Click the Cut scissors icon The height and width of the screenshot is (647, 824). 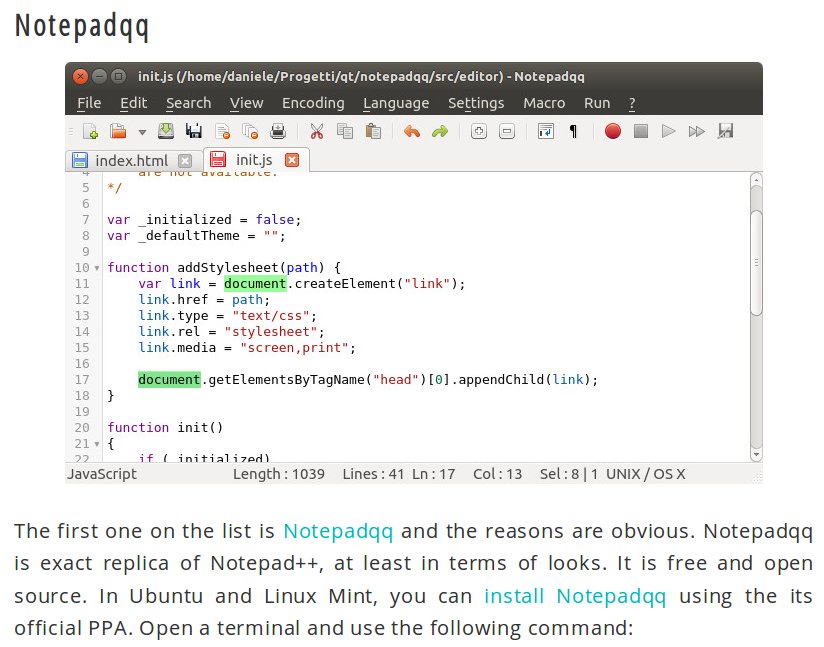tap(316, 131)
